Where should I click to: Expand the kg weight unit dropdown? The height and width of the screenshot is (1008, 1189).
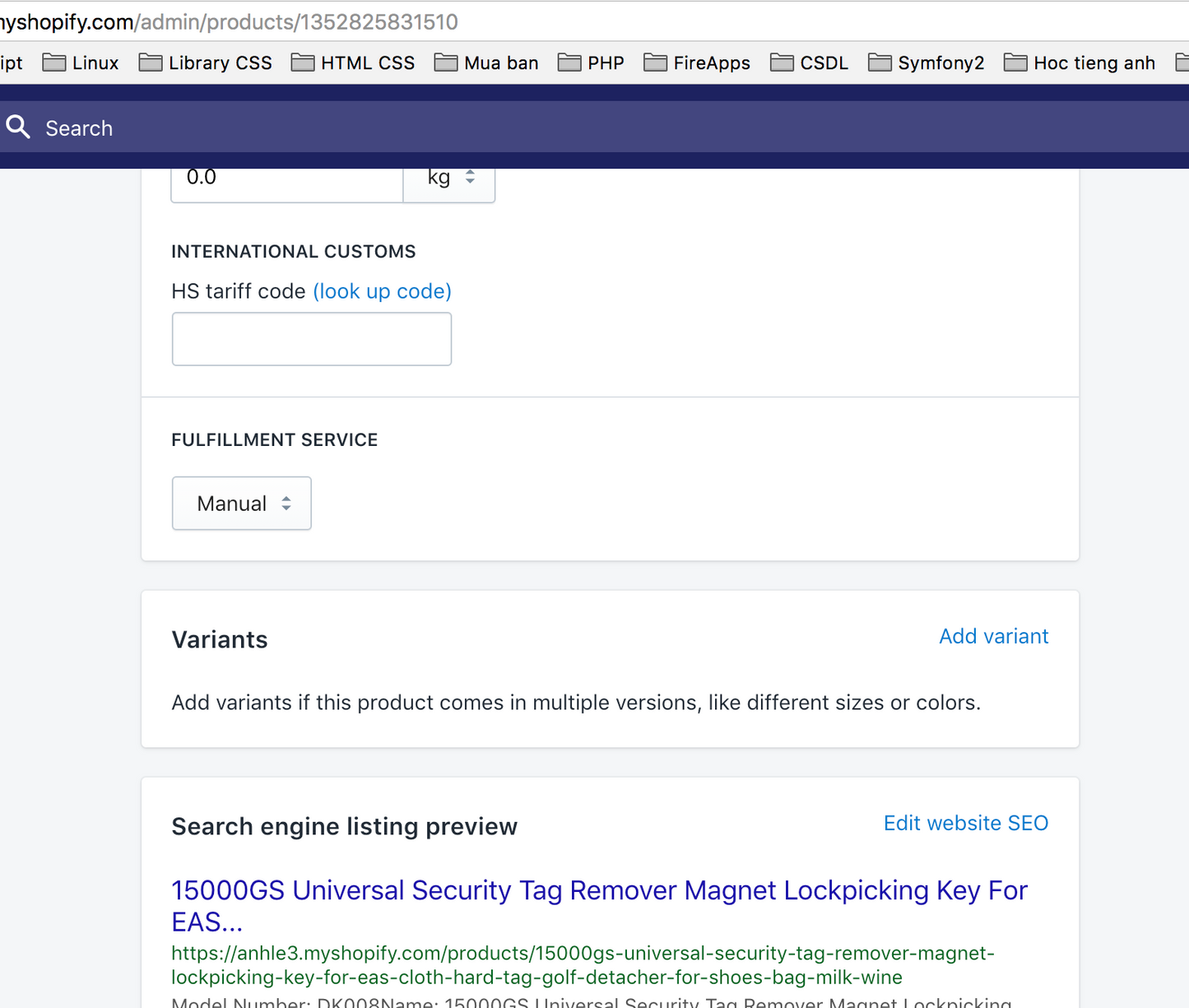pos(449,179)
